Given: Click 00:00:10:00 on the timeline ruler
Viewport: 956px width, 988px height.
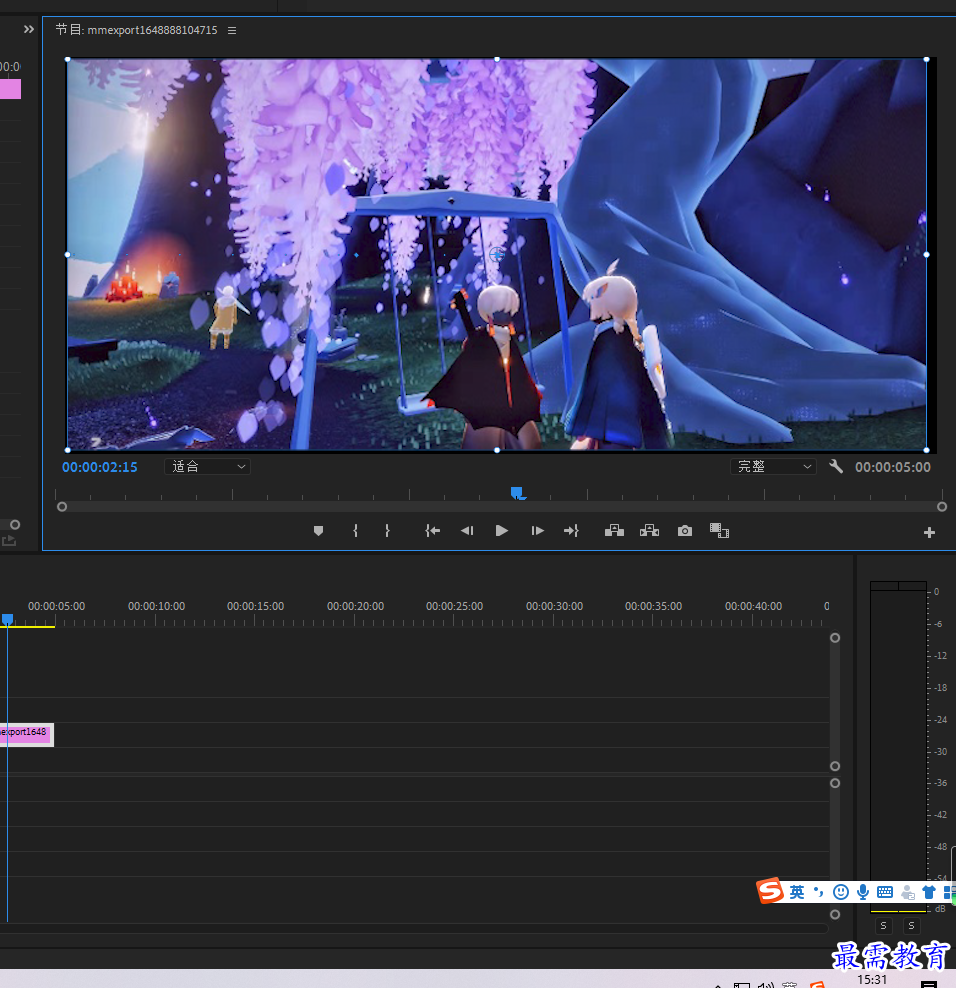Looking at the screenshot, I should pyautogui.click(x=156, y=606).
